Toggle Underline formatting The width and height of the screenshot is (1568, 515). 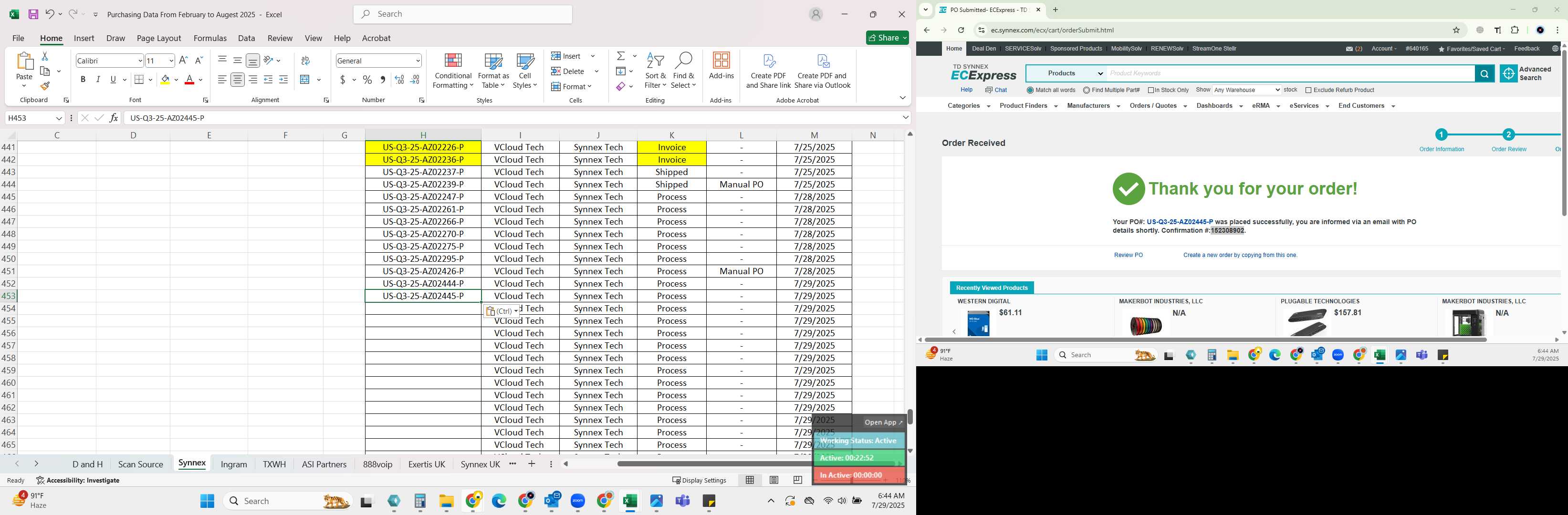113,80
